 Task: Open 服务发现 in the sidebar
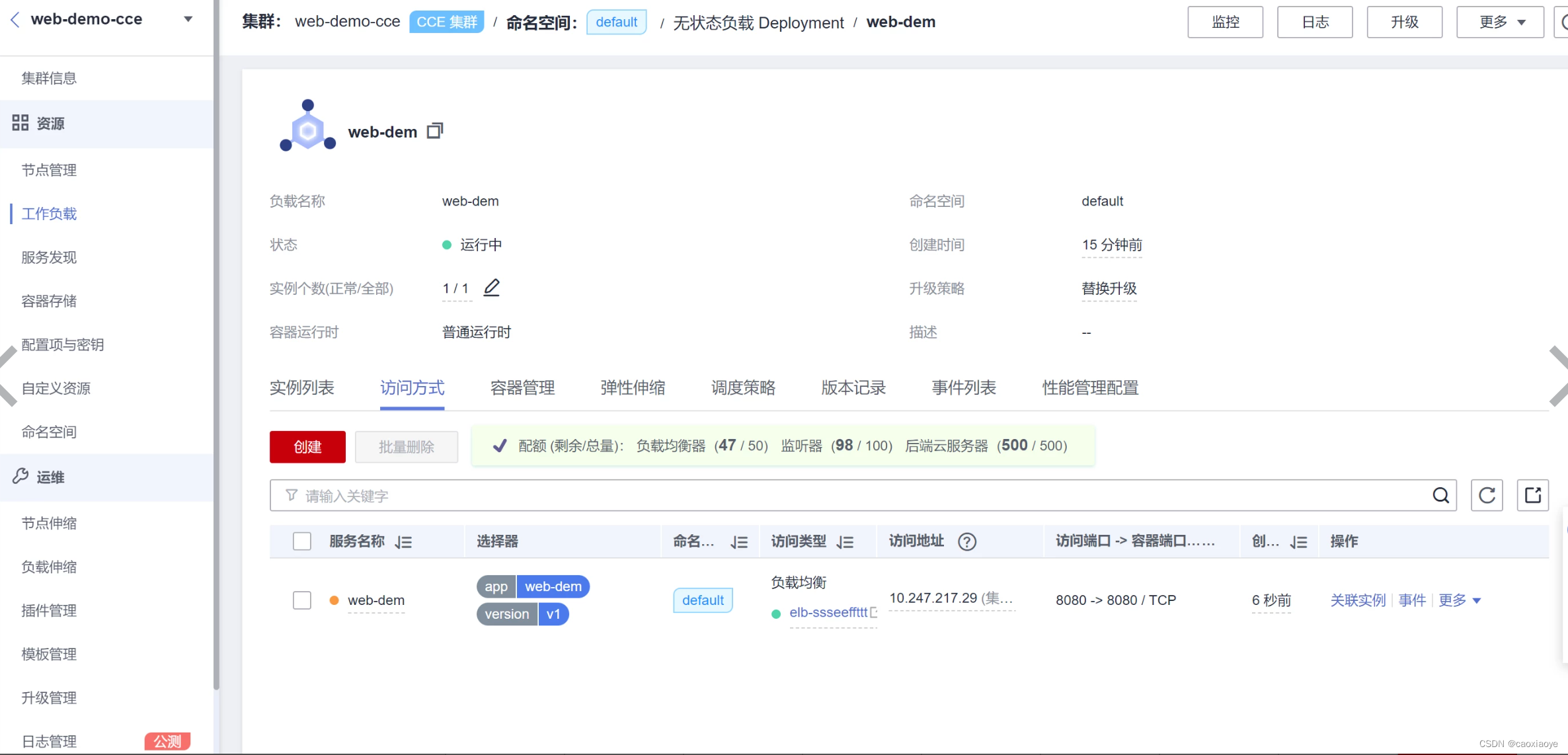pyautogui.click(x=49, y=257)
